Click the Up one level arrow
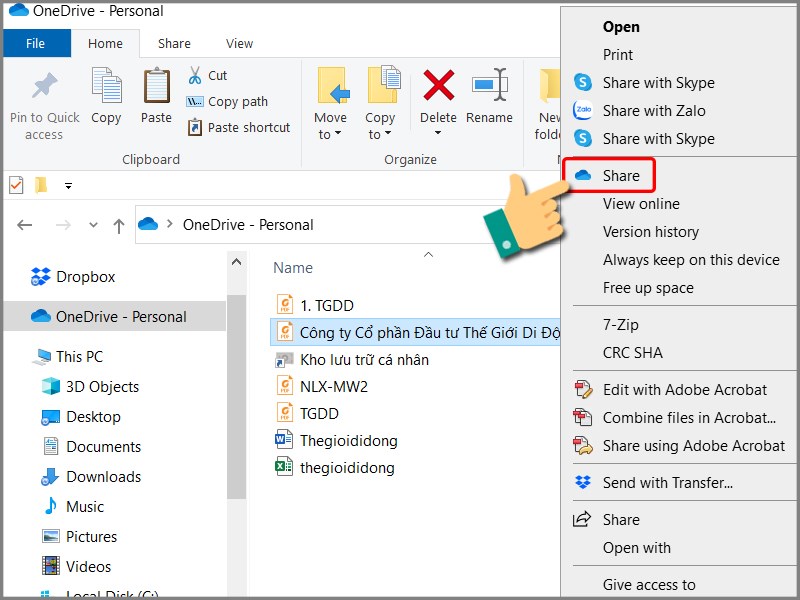The height and width of the screenshot is (600, 800). (x=119, y=226)
